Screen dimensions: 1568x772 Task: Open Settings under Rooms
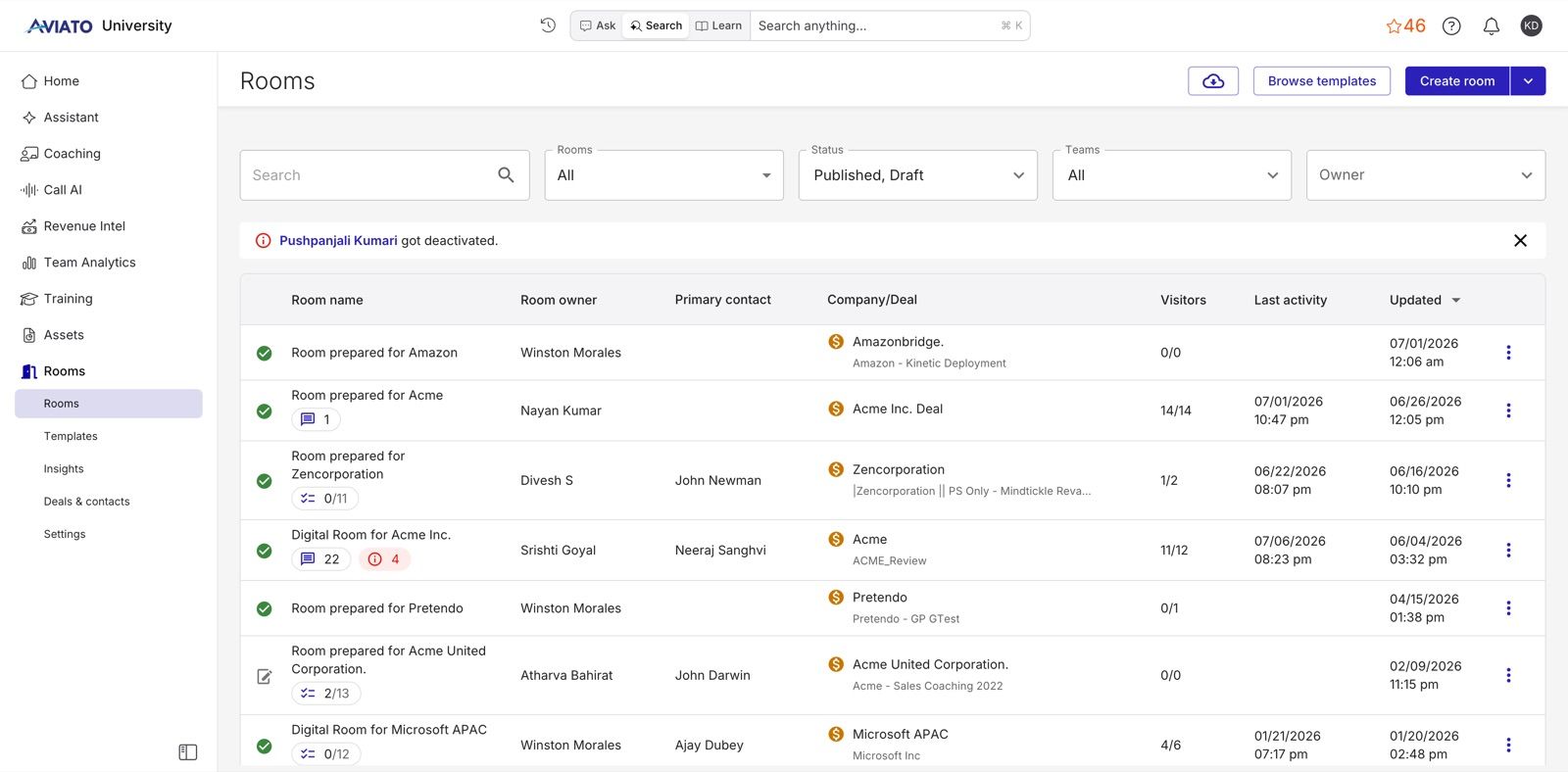(x=65, y=534)
